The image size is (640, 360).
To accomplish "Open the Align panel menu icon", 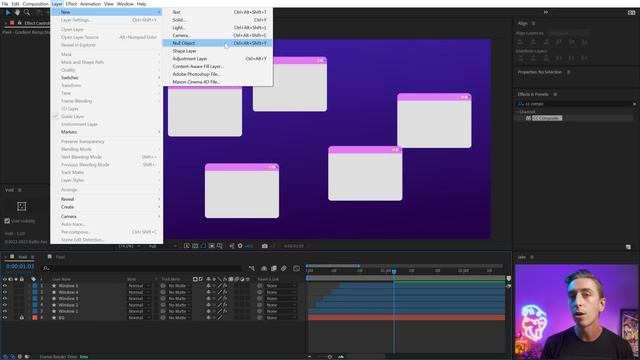I will coord(533,23).
